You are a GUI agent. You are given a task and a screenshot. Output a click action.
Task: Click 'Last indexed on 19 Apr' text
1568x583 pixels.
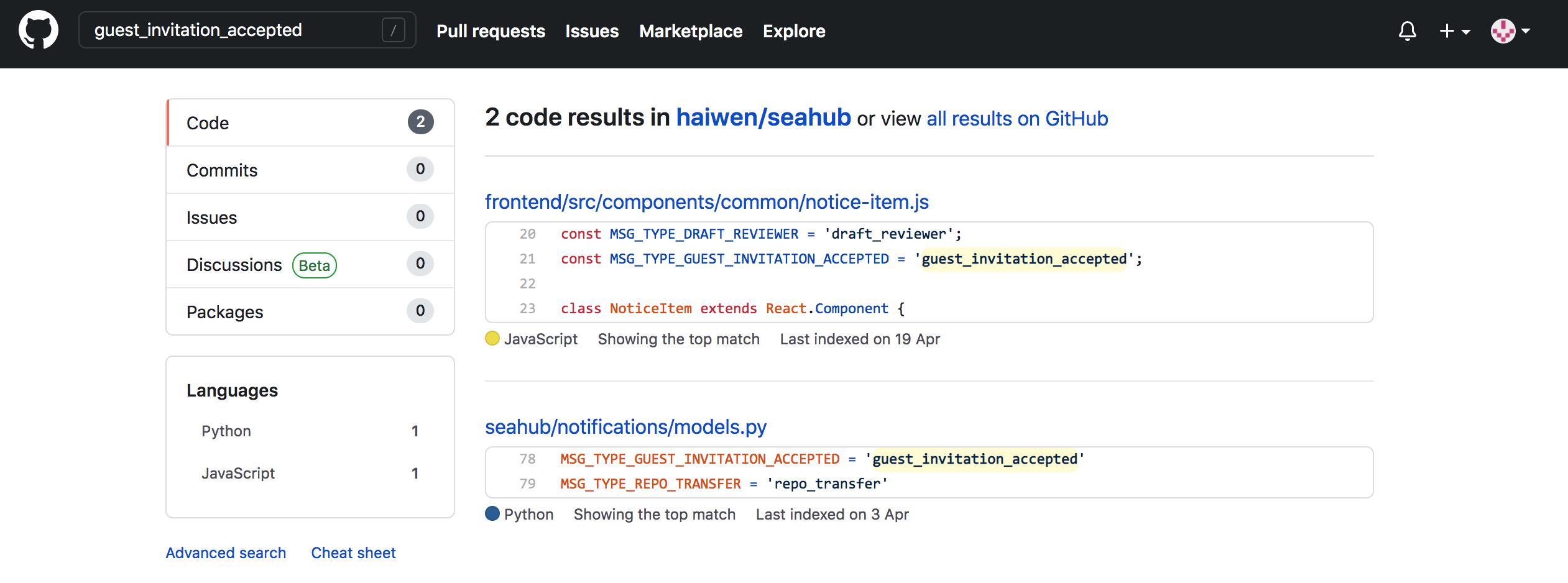click(x=860, y=339)
